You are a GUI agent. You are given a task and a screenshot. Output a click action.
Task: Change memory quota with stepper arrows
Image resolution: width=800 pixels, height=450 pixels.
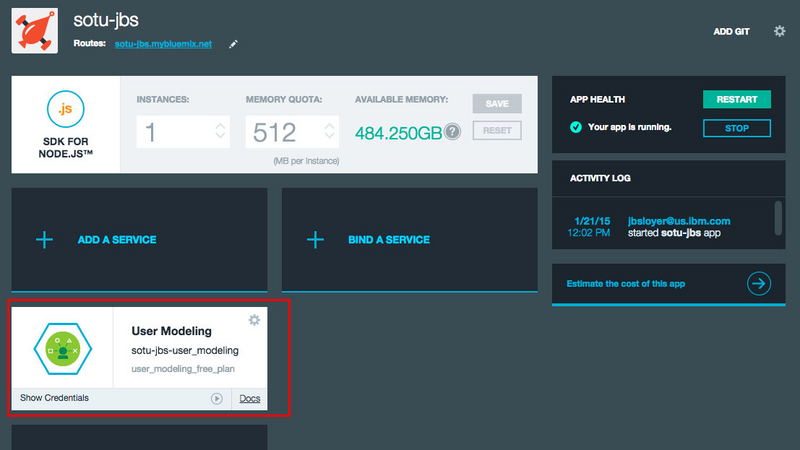click(330, 131)
